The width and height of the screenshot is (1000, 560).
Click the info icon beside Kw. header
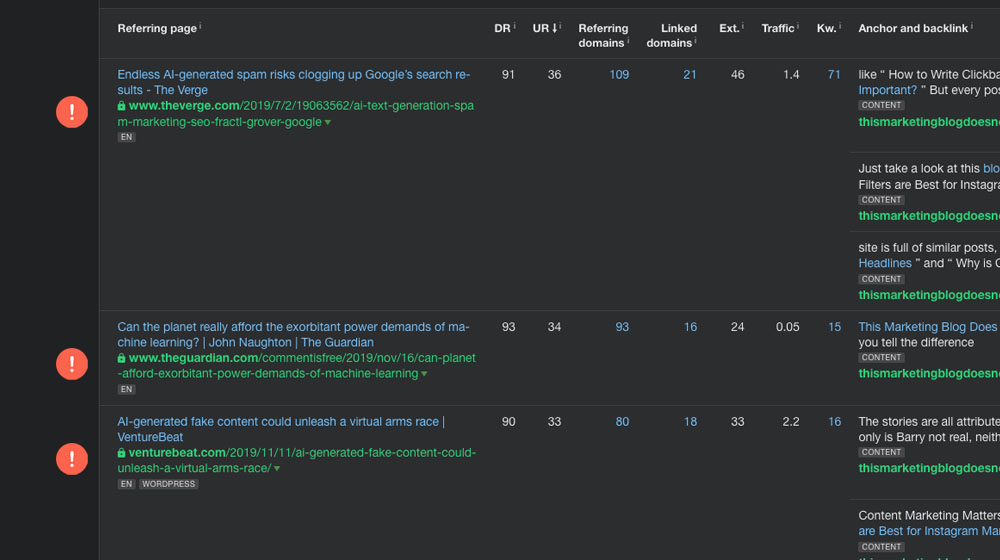coord(839,26)
